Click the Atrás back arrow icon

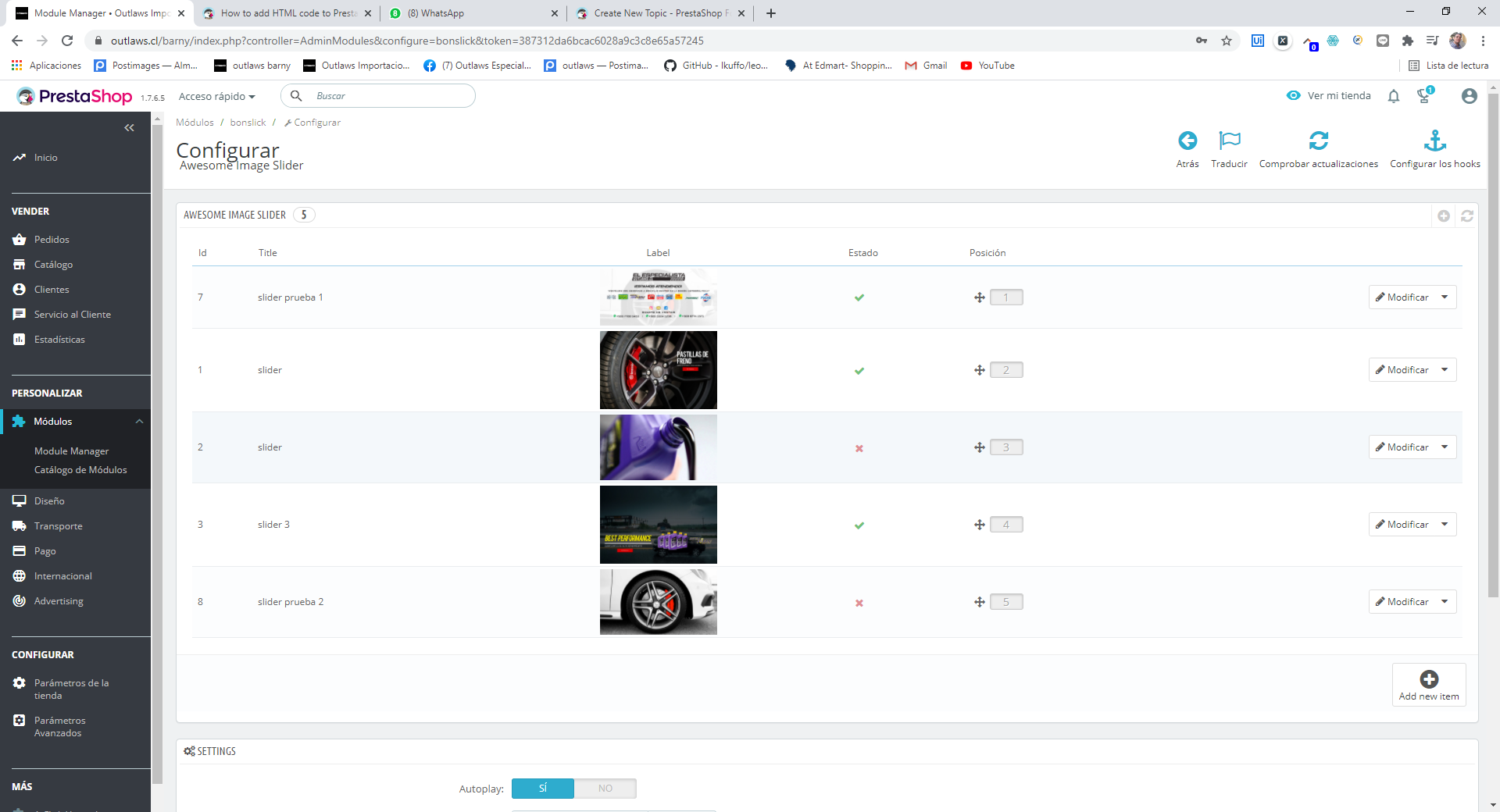click(1187, 141)
